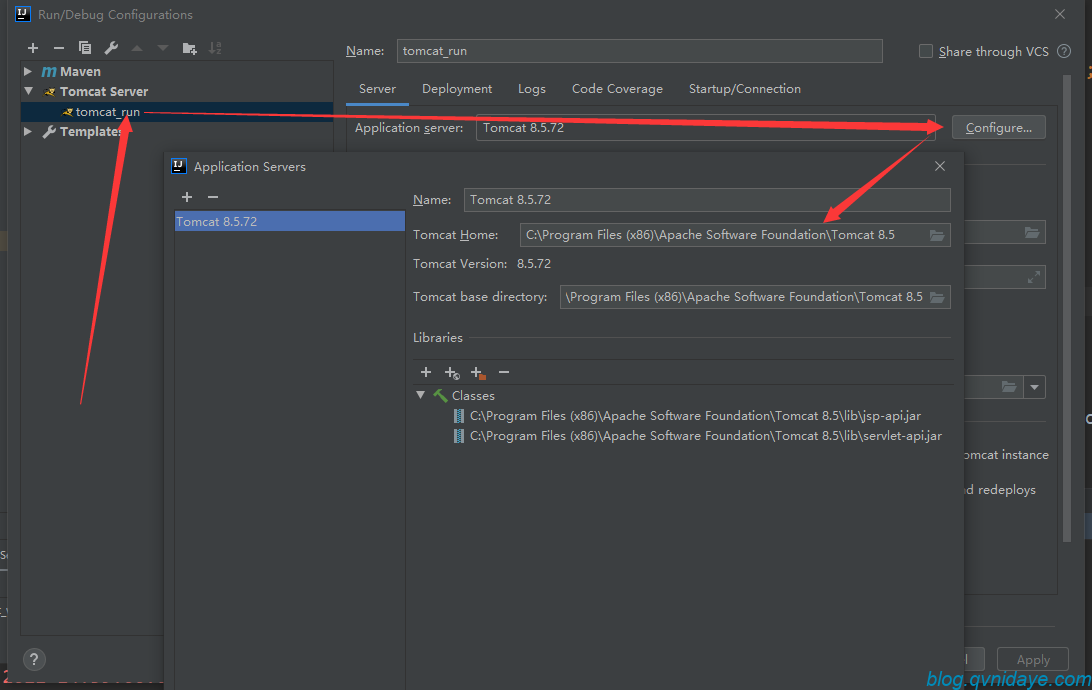
Task: Open help at dialog bottom left
Action: coord(34,659)
